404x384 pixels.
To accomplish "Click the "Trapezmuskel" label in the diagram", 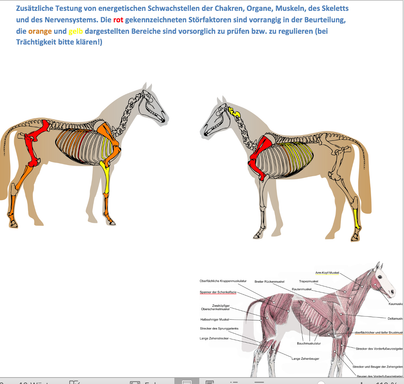I will point(308,281).
